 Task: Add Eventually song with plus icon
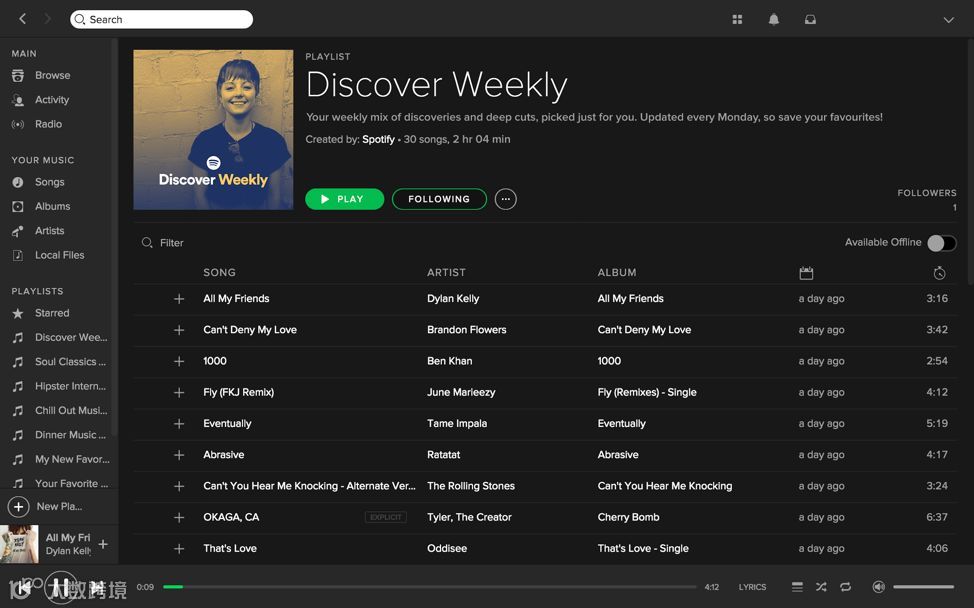pyautogui.click(x=179, y=424)
